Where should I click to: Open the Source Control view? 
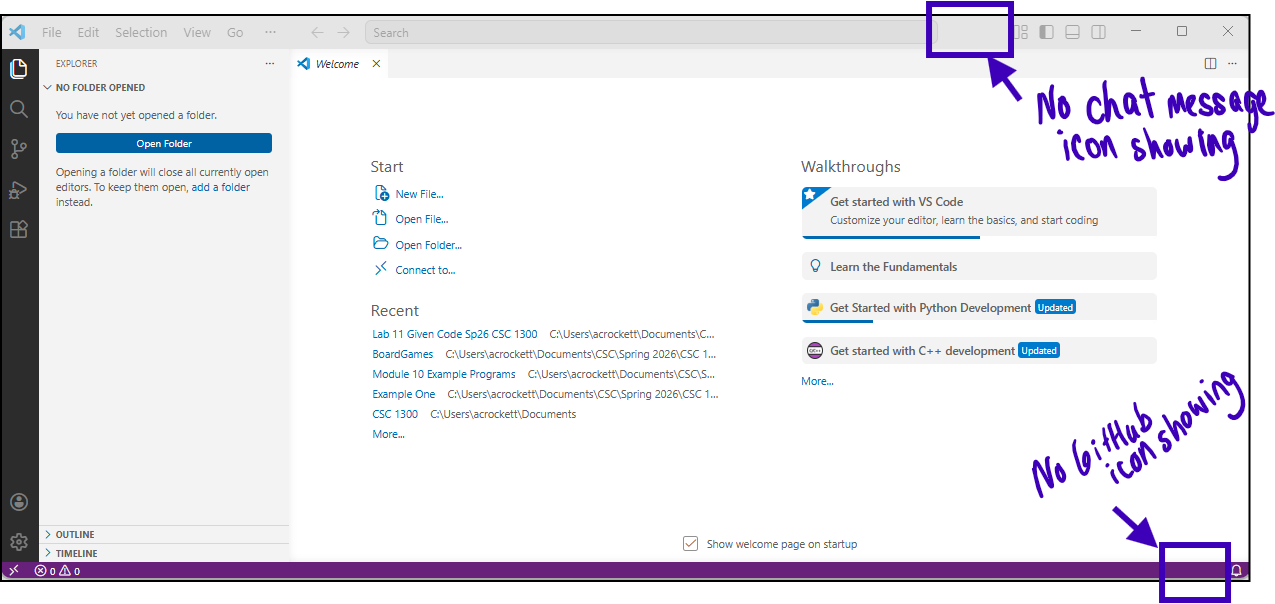click(x=18, y=149)
